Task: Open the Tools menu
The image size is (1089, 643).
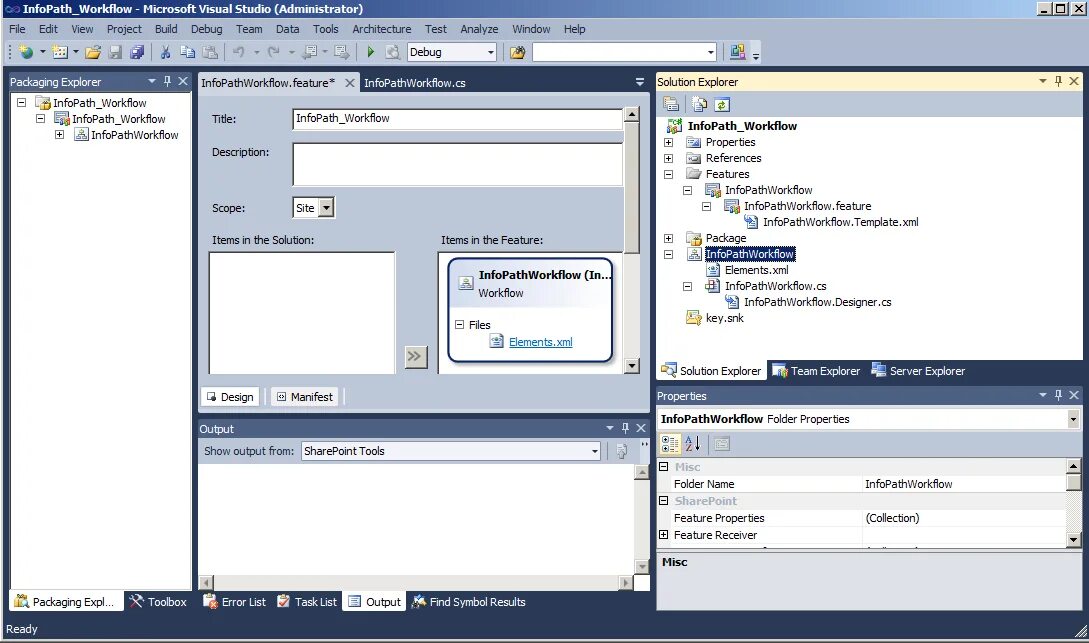Action: [x=325, y=29]
